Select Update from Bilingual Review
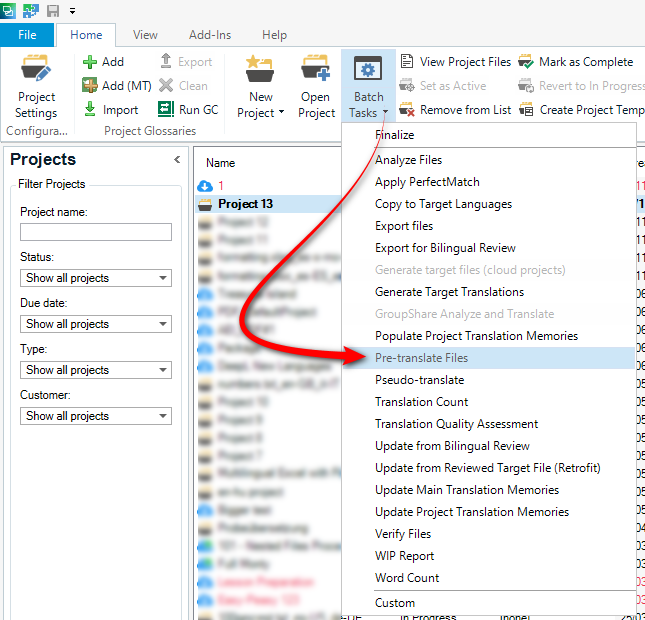 (x=489, y=446)
